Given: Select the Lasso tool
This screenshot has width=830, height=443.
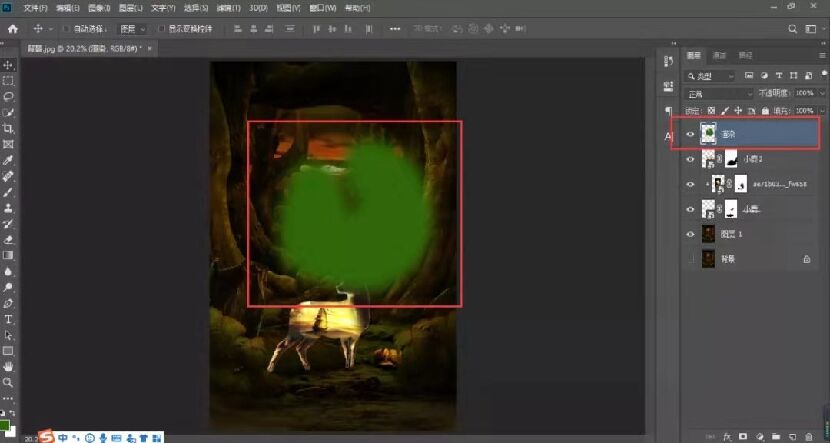Looking at the screenshot, I should point(8,97).
